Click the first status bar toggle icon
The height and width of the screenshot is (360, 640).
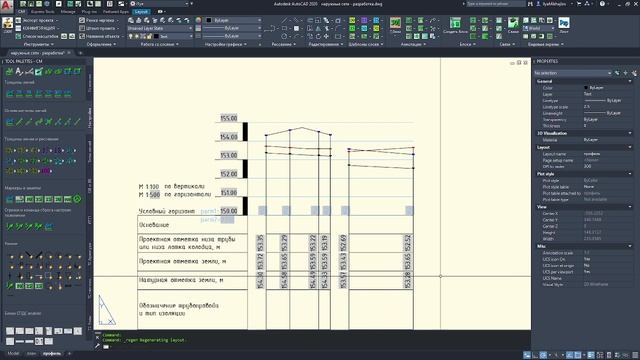click(527, 355)
